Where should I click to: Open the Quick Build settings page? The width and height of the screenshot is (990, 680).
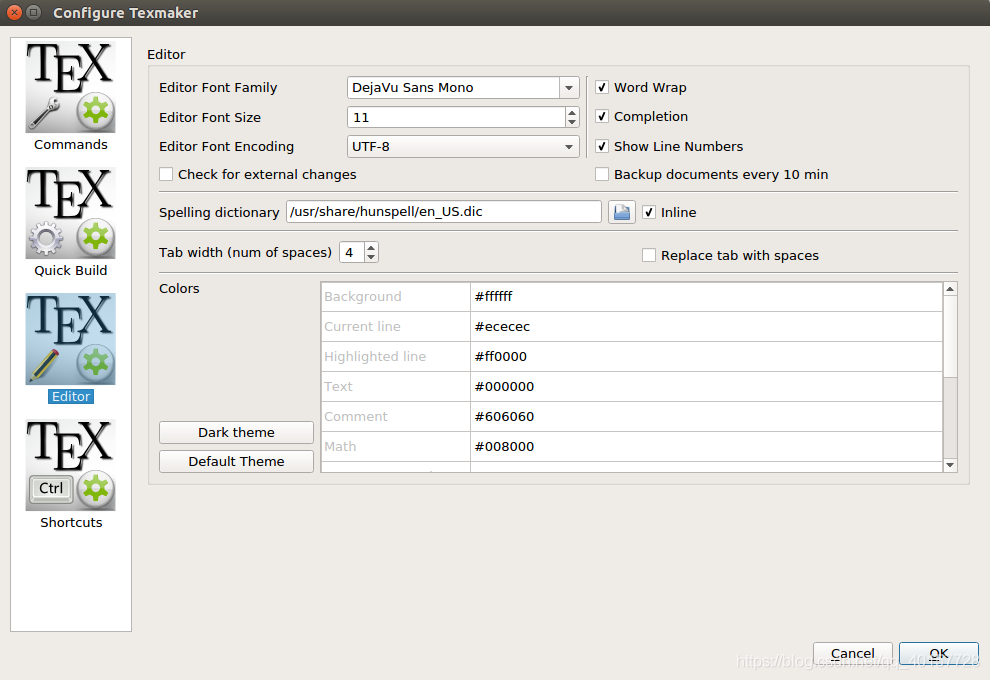click(70, 222)
